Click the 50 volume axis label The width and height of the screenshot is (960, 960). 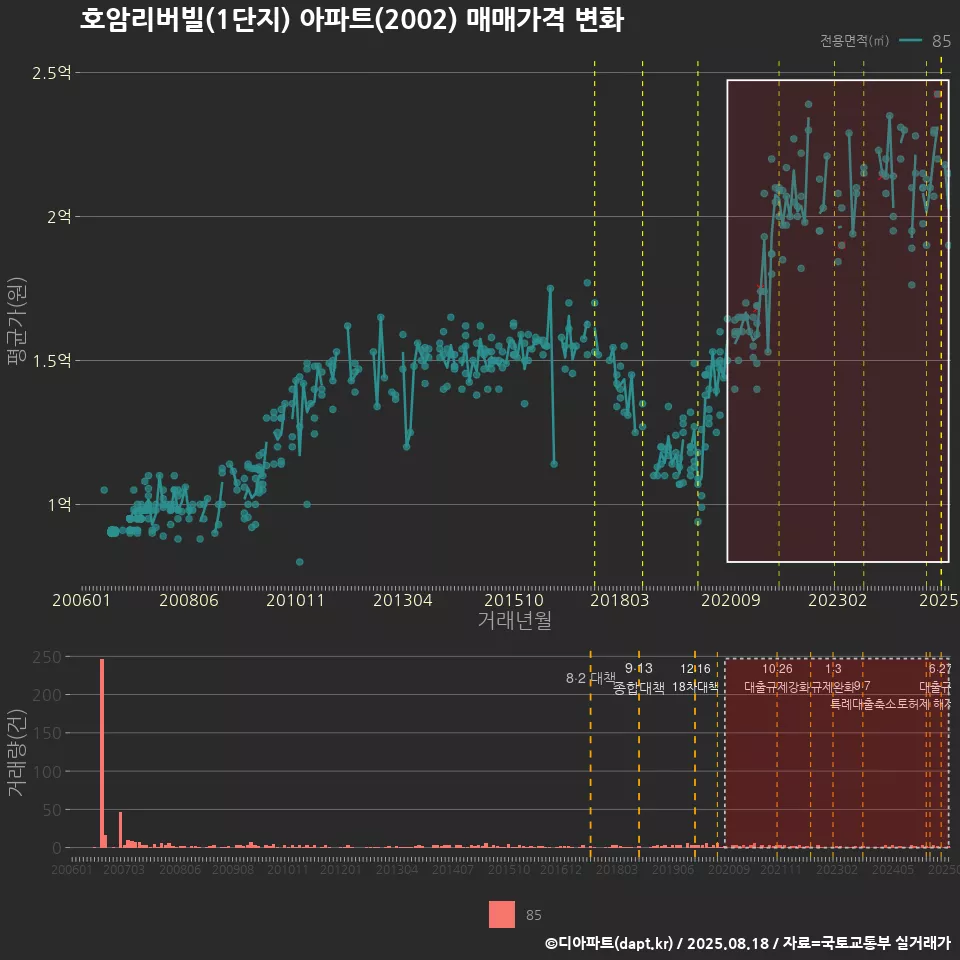coord(52,809)
